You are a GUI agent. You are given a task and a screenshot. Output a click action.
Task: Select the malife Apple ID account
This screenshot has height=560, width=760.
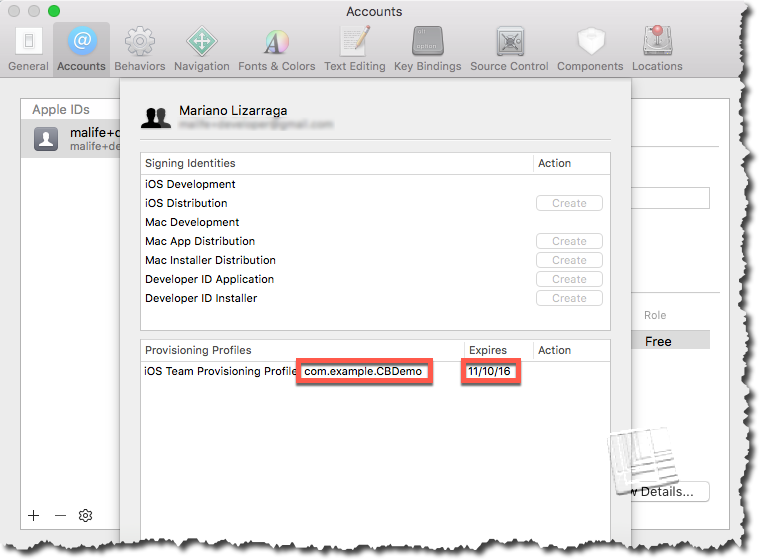tap(75, 138)
